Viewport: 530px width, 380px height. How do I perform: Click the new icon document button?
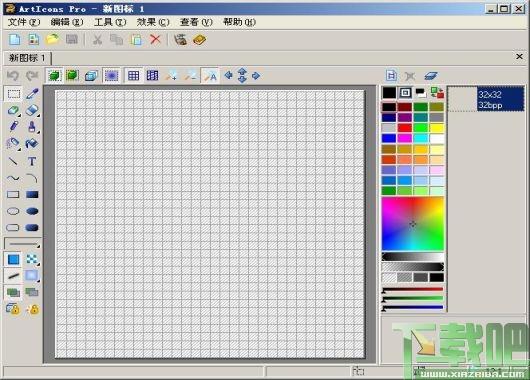[x=14, y=40]
